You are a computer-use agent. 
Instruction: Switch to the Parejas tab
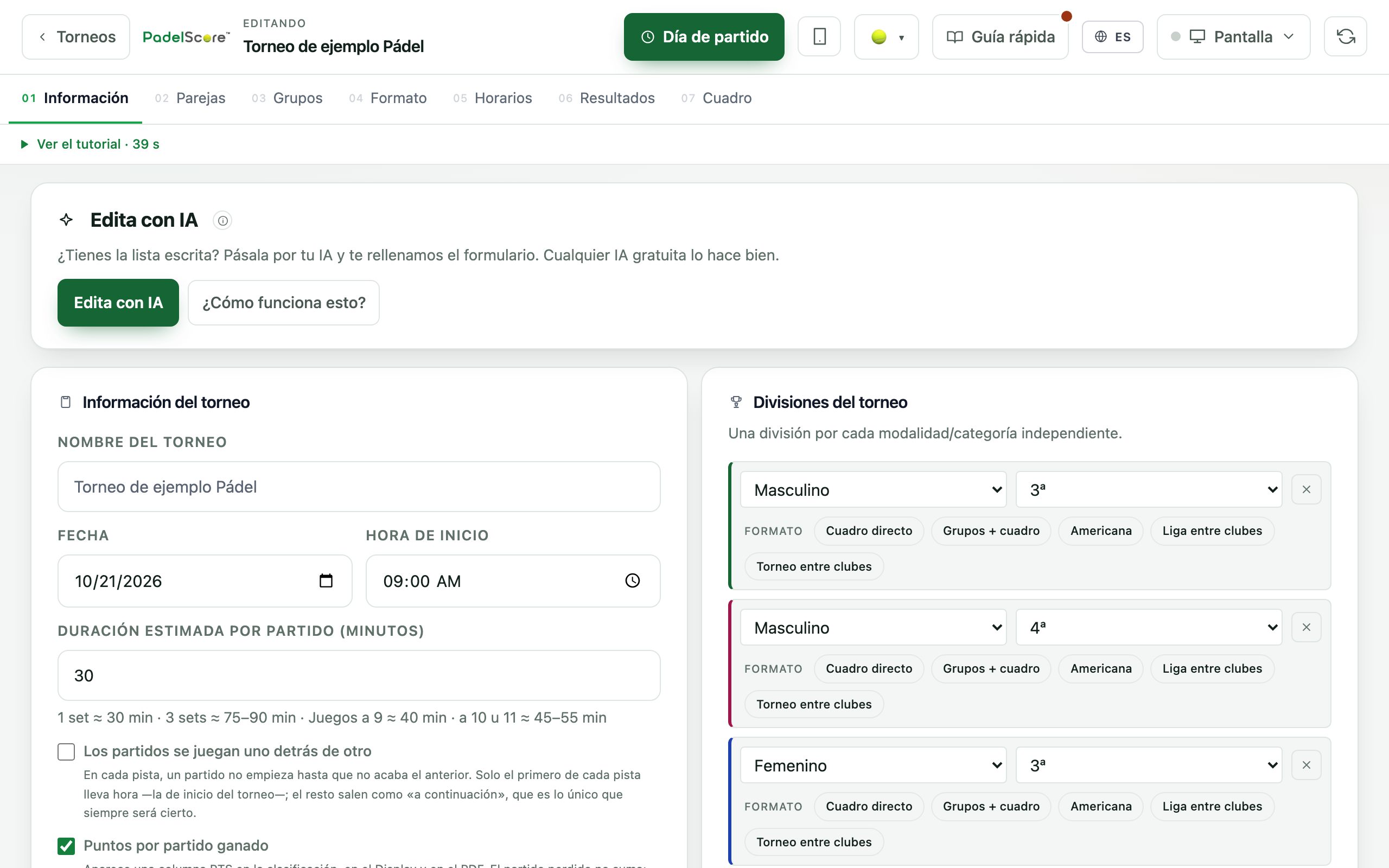(190, 98)
